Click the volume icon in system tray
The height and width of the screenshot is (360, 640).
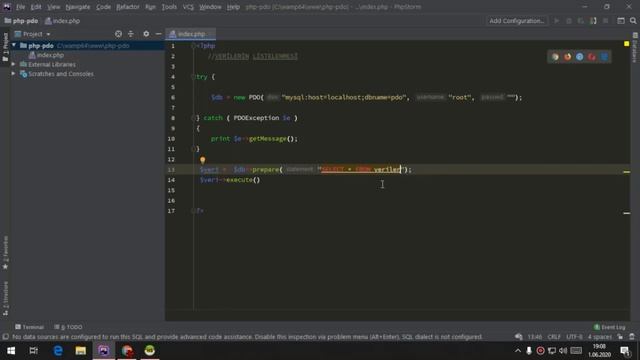563,351
